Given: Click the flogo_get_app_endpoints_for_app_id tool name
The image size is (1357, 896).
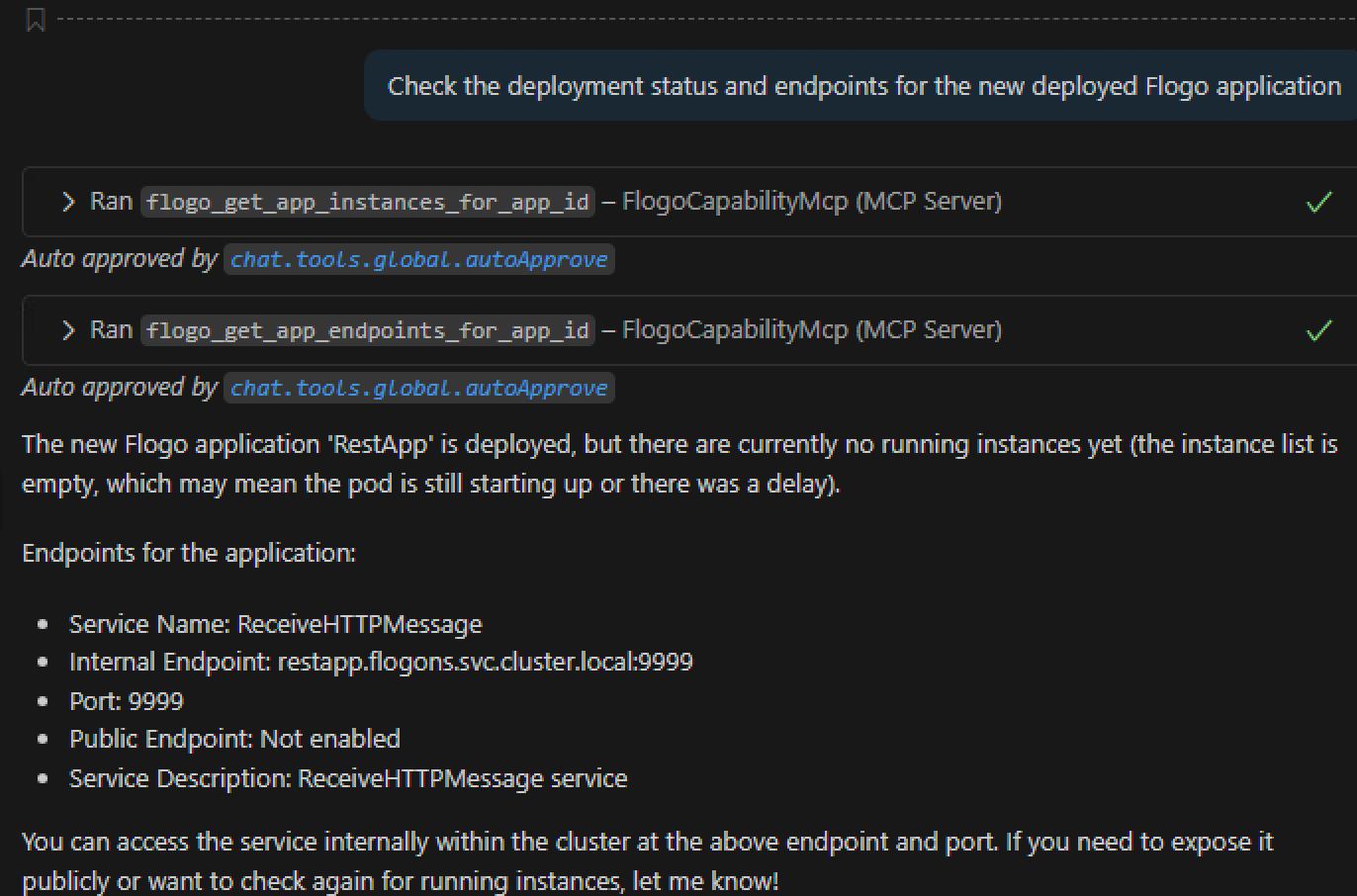Looking at the screenshot, I should click(368, 331).
